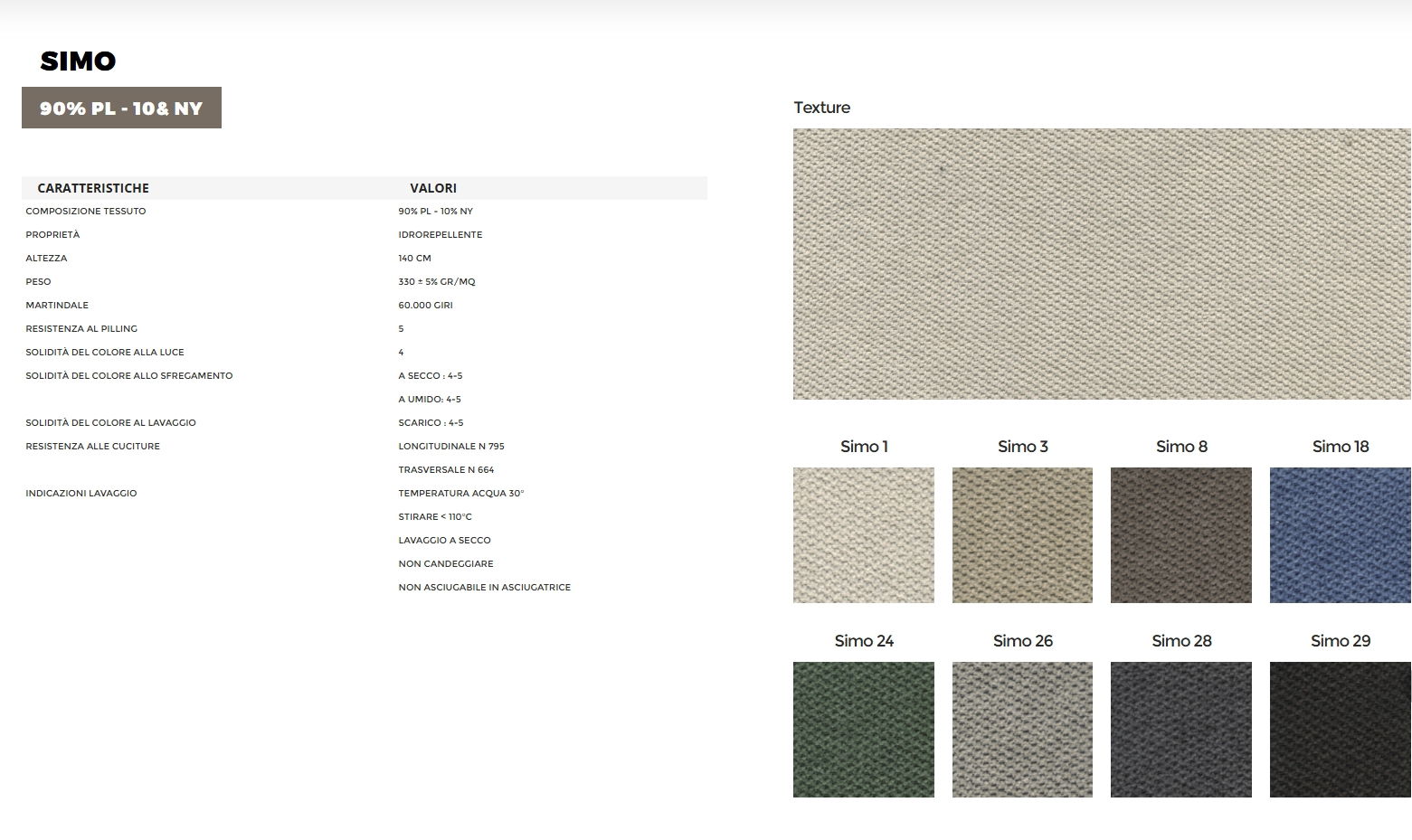Select the Simo 29 black fabric swatch

(x=1341, y=730)
